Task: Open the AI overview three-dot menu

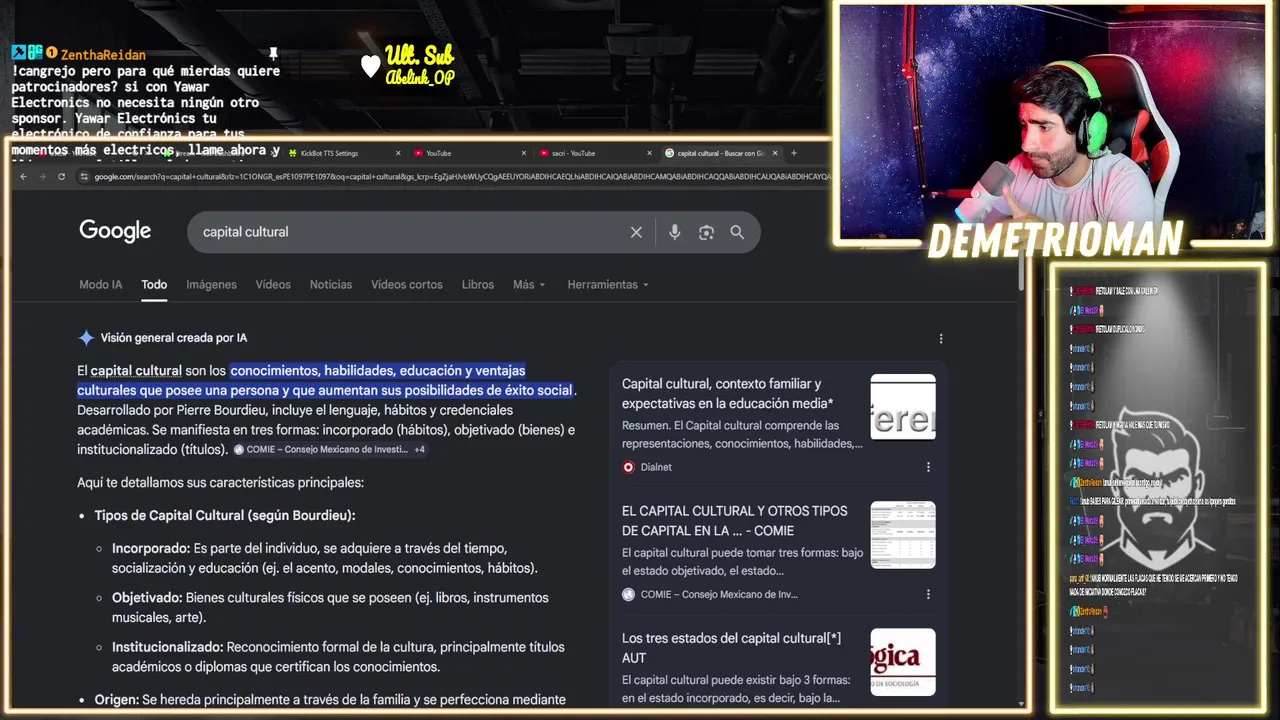Action: [x=941, y=339]
